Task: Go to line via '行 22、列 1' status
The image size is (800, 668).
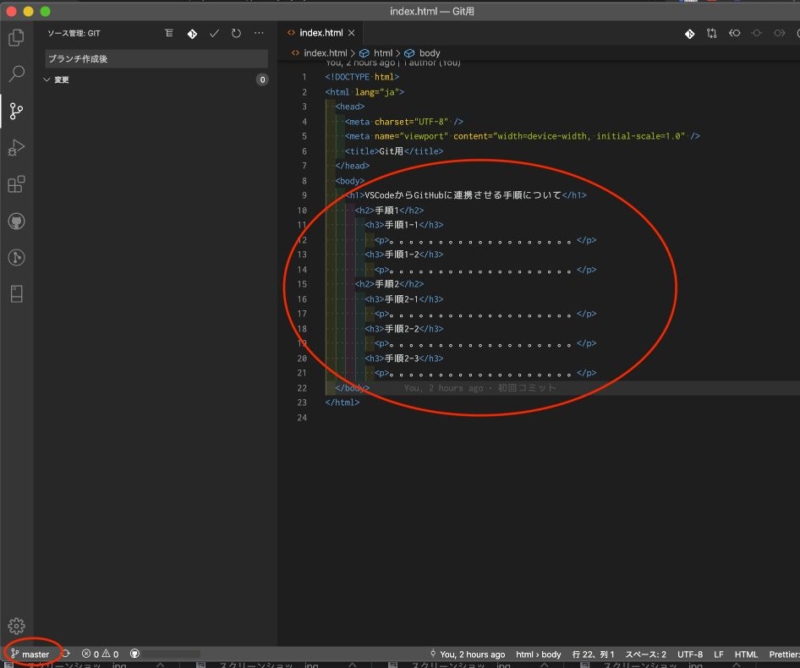Action: (593, 654)
